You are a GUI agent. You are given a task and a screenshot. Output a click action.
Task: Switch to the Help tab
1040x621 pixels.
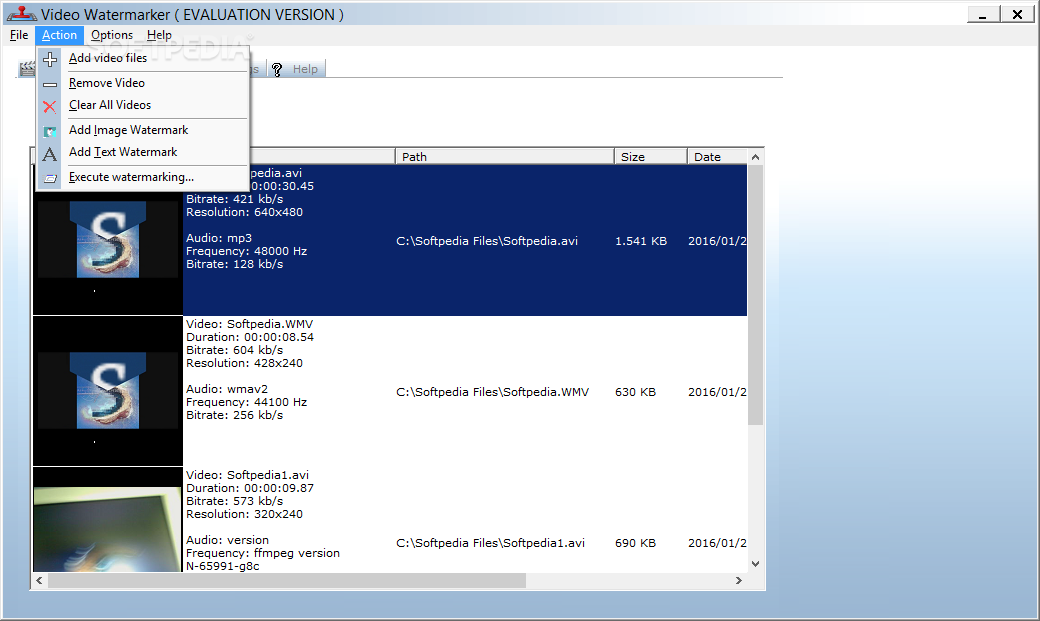297,69
